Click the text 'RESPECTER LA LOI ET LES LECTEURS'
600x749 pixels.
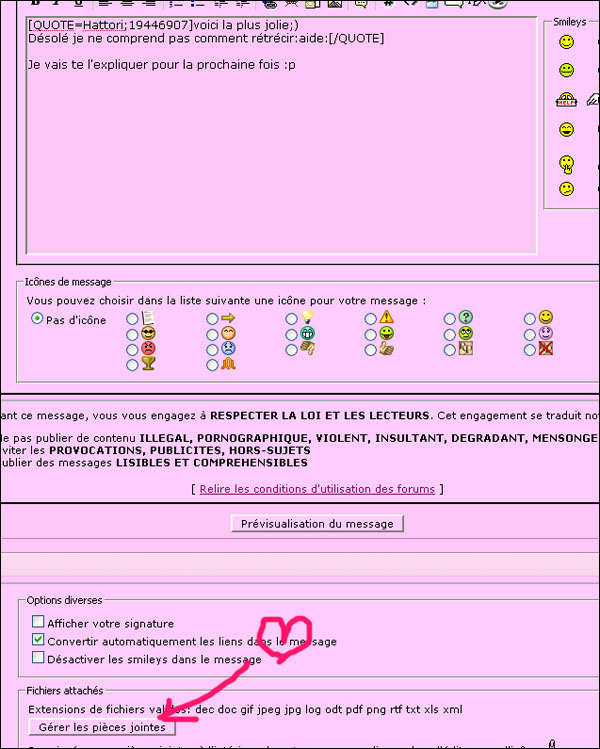click(x=320, y=416)
